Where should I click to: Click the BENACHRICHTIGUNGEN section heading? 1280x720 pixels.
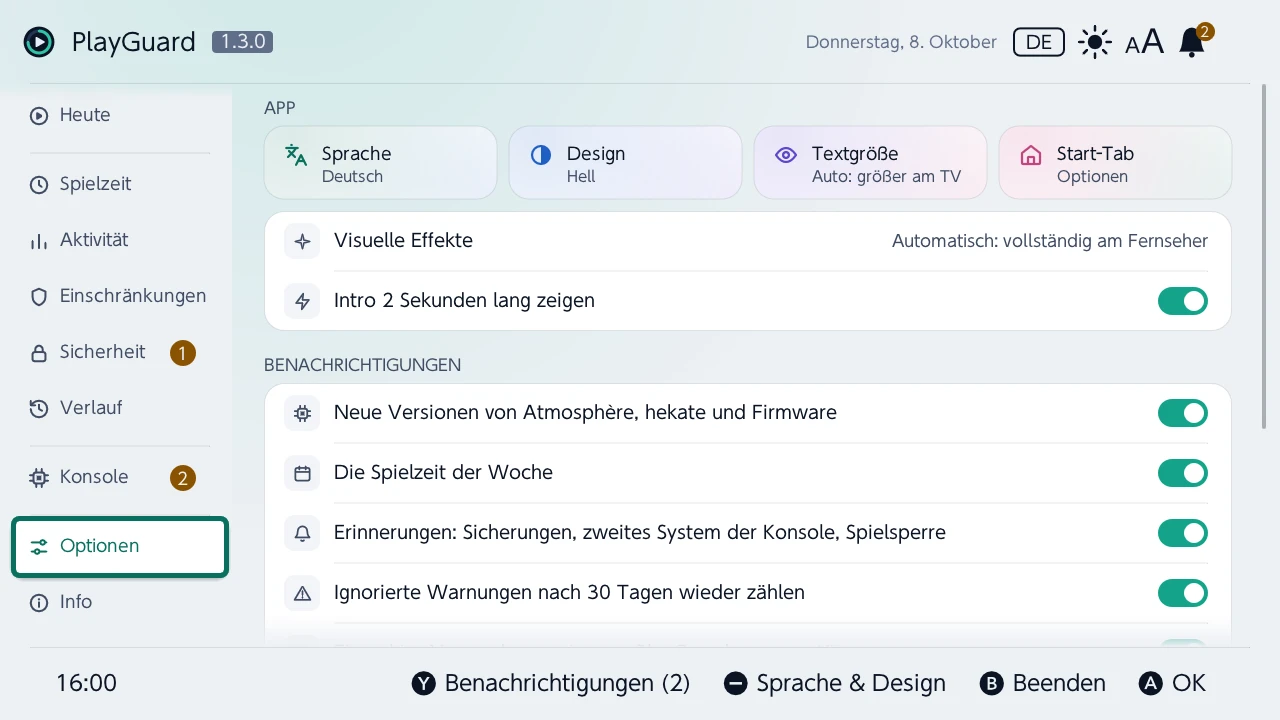tap(362, 365)
